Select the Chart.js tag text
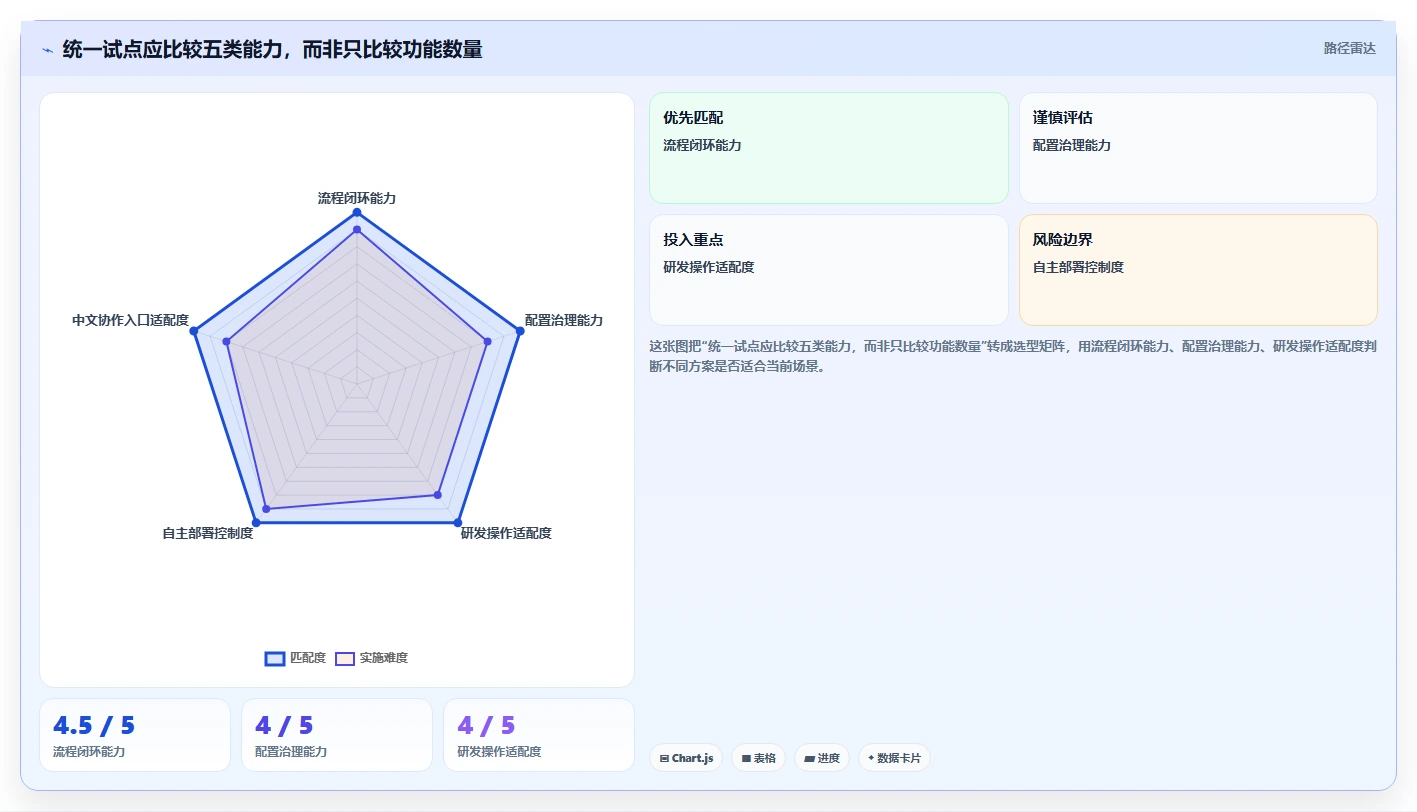This screenshot has width=1417, height=812. [693, 759]
